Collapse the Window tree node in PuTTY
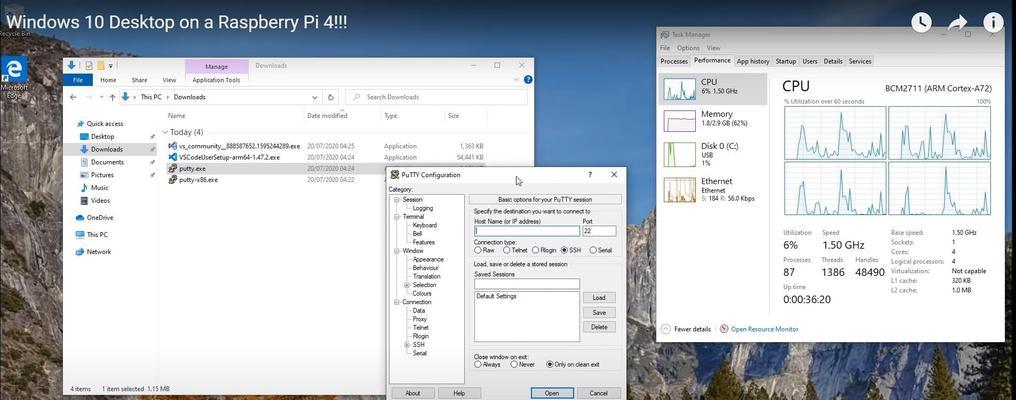The width and height of the screenshot is (1016, 400). tap(396, 251)
